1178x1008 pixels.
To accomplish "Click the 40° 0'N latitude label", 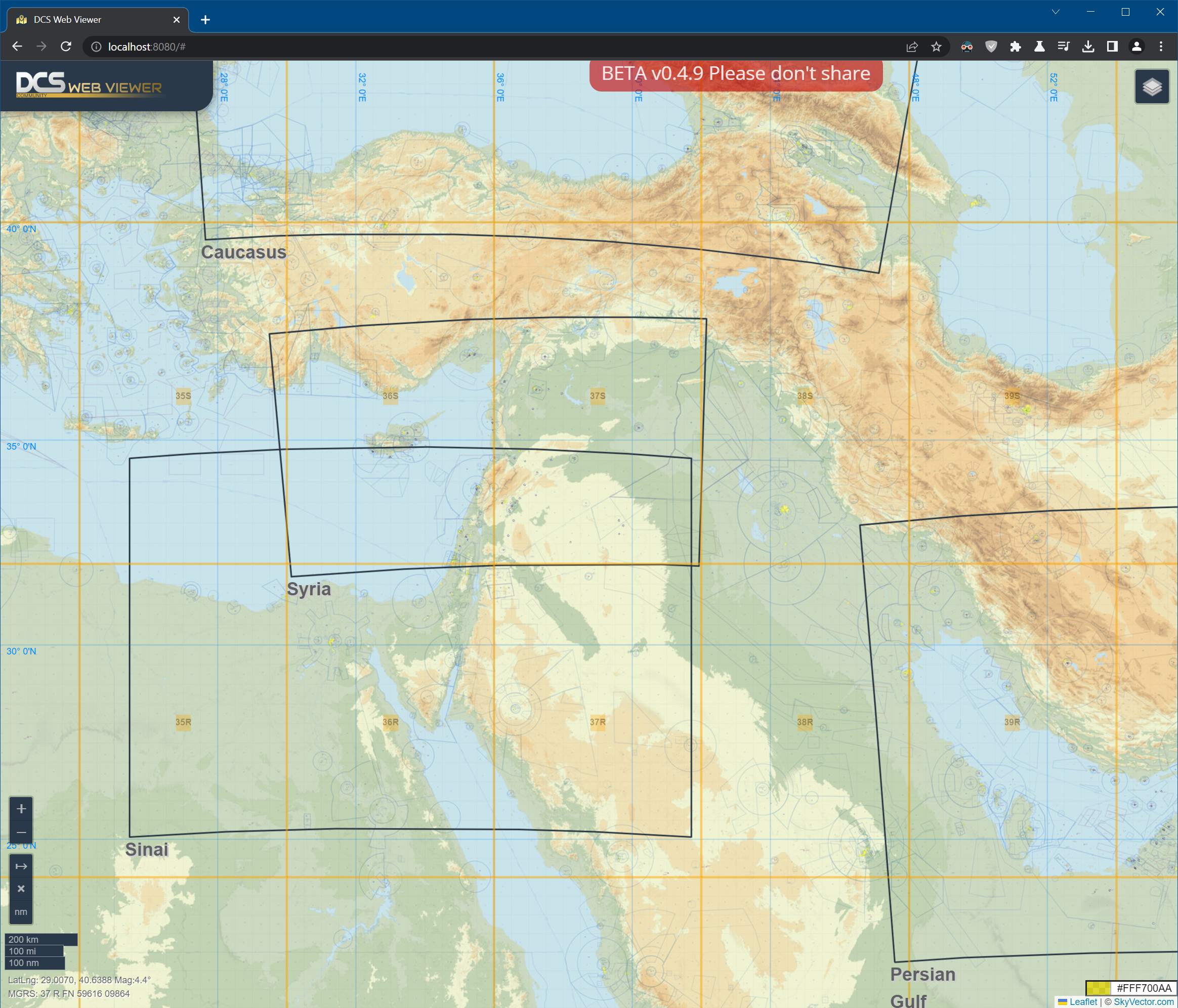I will [21, 229].
